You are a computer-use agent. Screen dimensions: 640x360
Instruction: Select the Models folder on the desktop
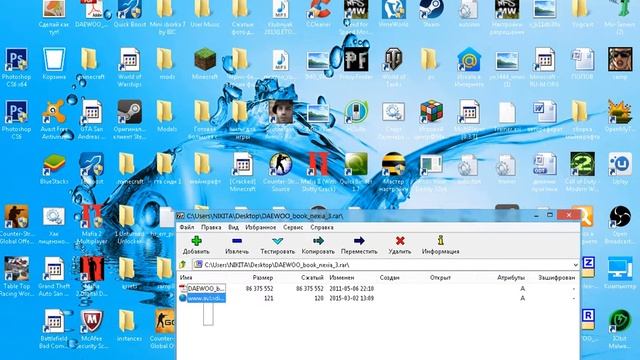pos(167,116)
